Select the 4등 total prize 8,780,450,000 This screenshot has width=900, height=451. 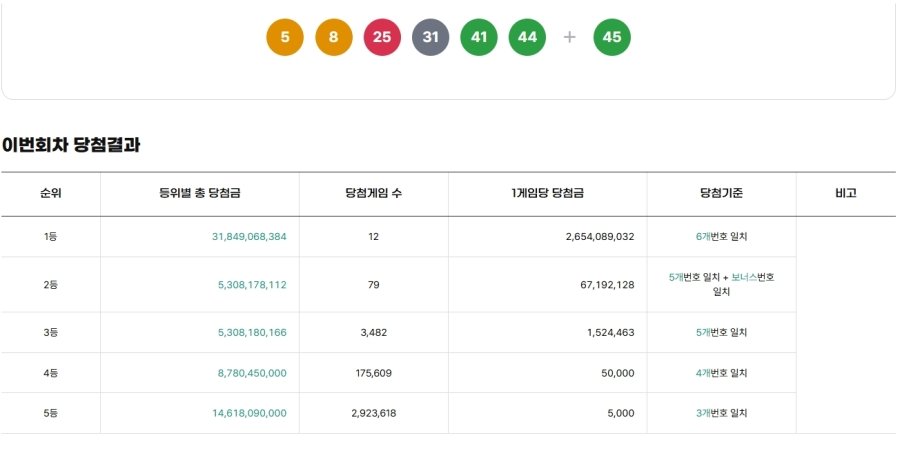click(x=251, y=373)
